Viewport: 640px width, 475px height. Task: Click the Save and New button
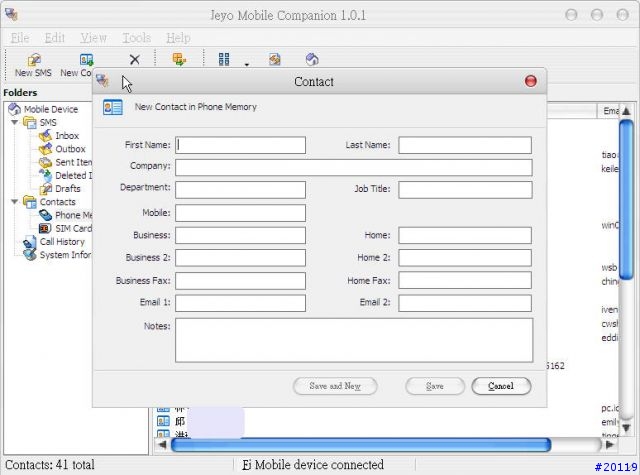point(335,386)
